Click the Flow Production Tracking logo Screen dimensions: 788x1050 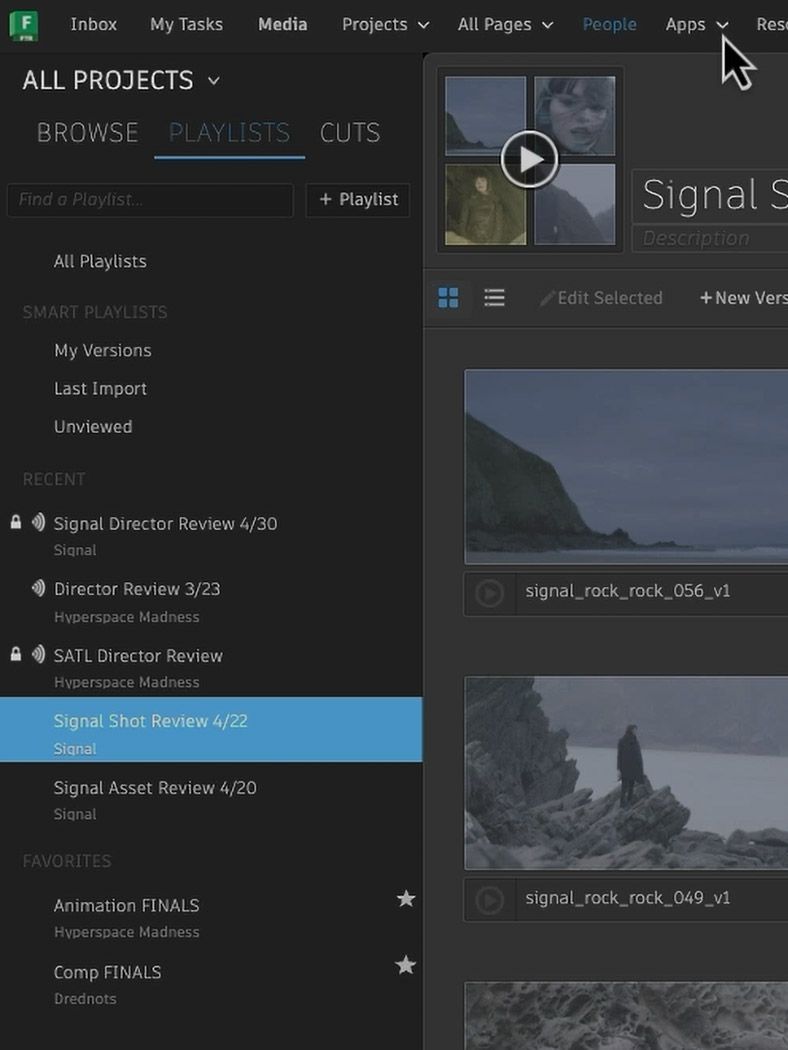click(23, 25)
